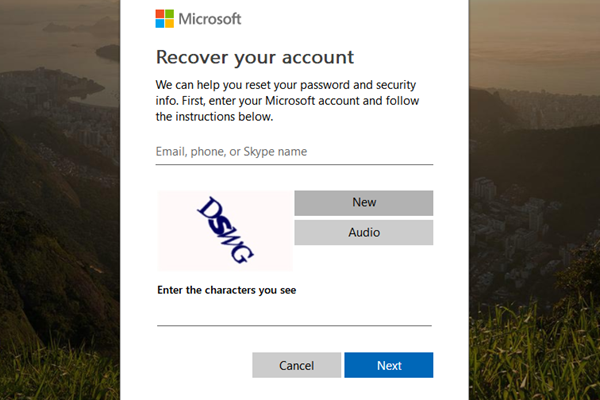Click the yellow square of Microsoft logo
600x400 pixels.
tap(168, 23)
